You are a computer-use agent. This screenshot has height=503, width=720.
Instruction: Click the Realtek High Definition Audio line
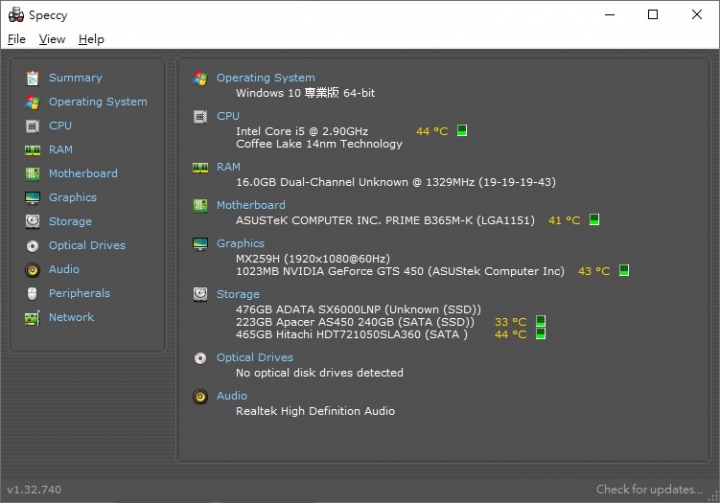pyautogui.click(x=315, y=411)
